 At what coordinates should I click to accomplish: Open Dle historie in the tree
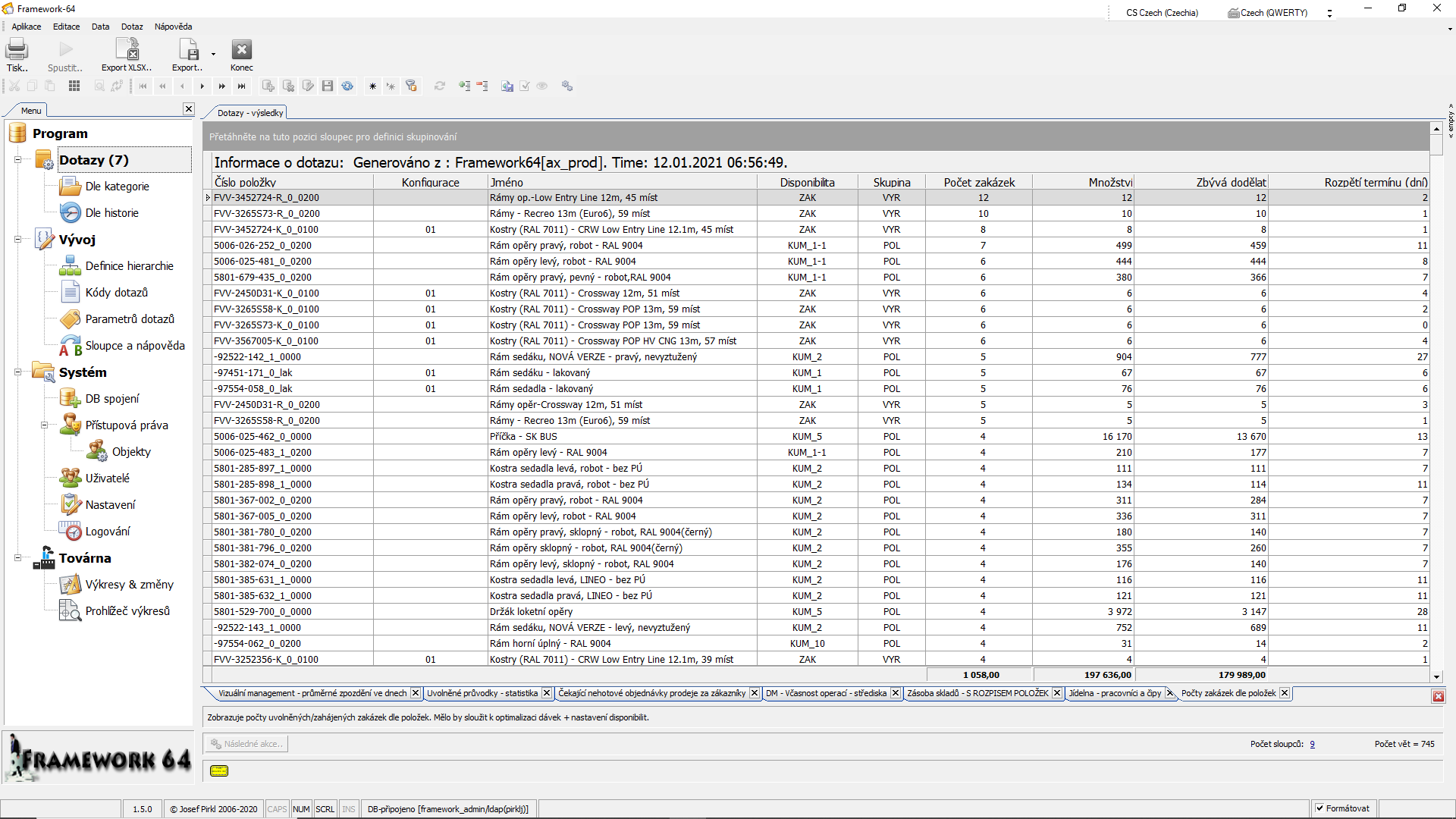coord(112,213)
